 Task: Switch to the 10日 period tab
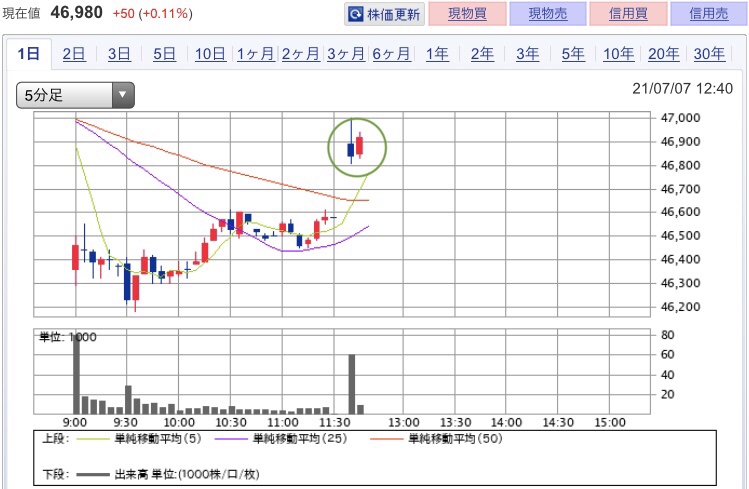point(210,54)
